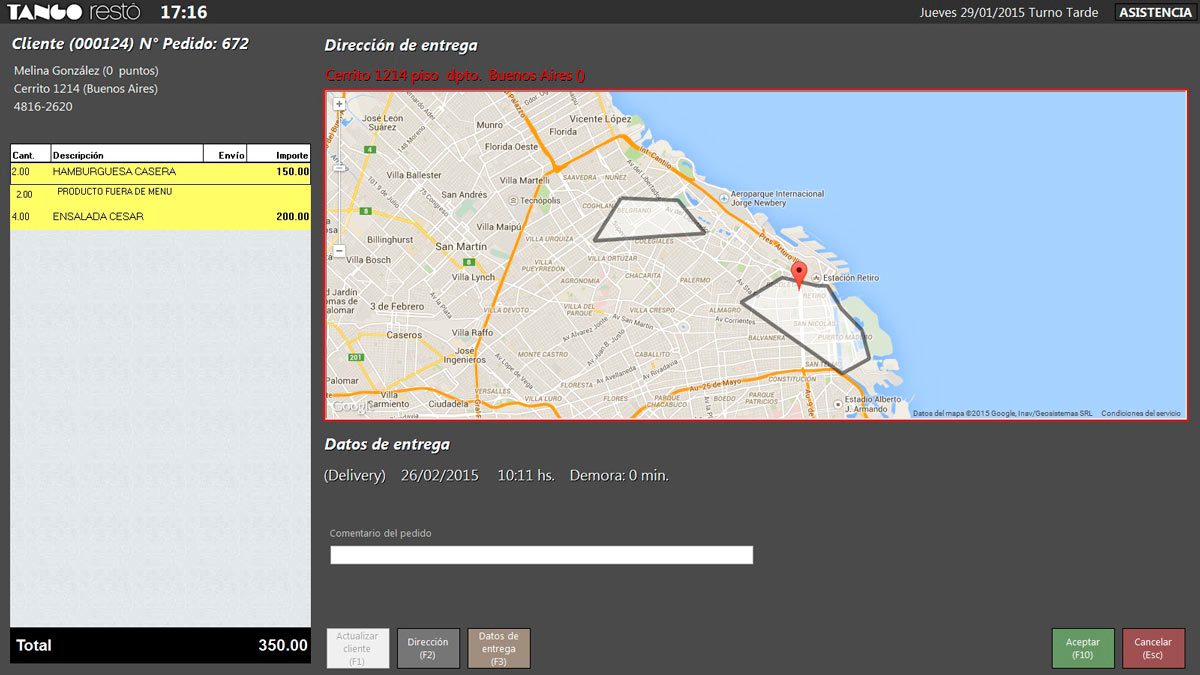Select the HAMBURGUESA CASERA order row
Image resolution: width=1200 pixels, height=675 pixels.
coord(160,172)
